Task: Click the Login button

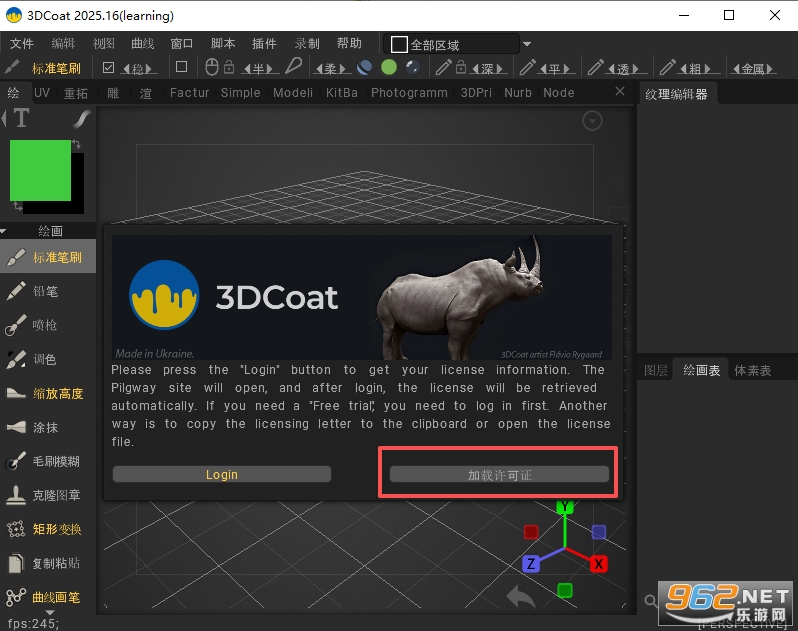Action: point(222,474)
